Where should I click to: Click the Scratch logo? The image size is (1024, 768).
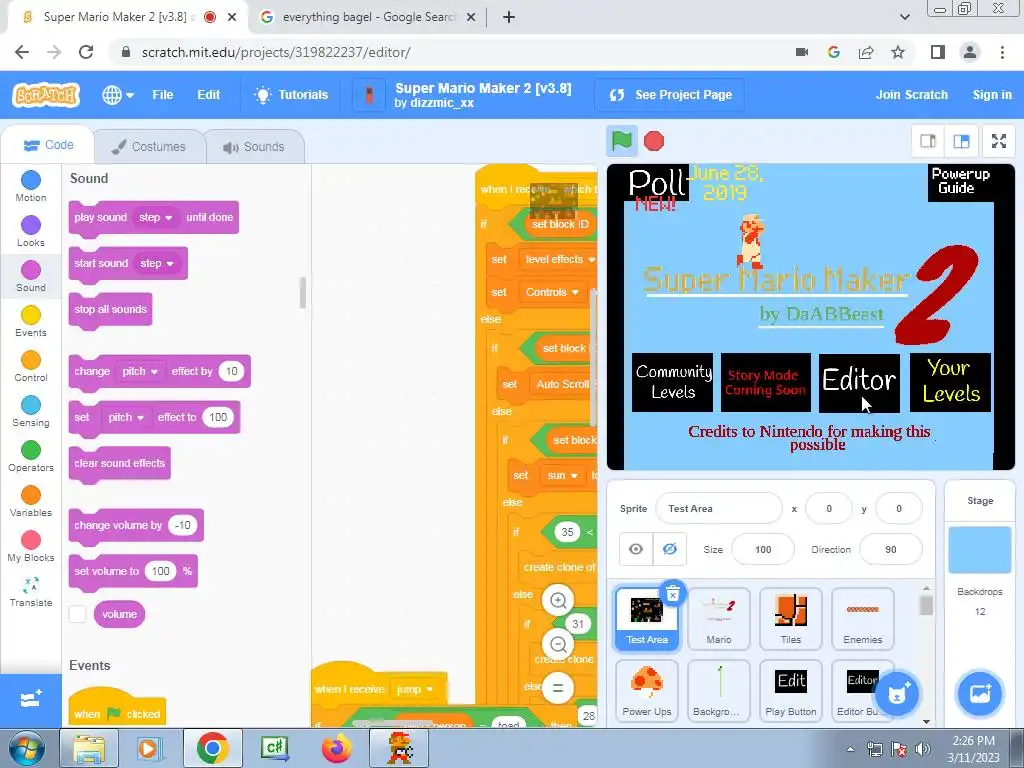click(x=46, y=95)
